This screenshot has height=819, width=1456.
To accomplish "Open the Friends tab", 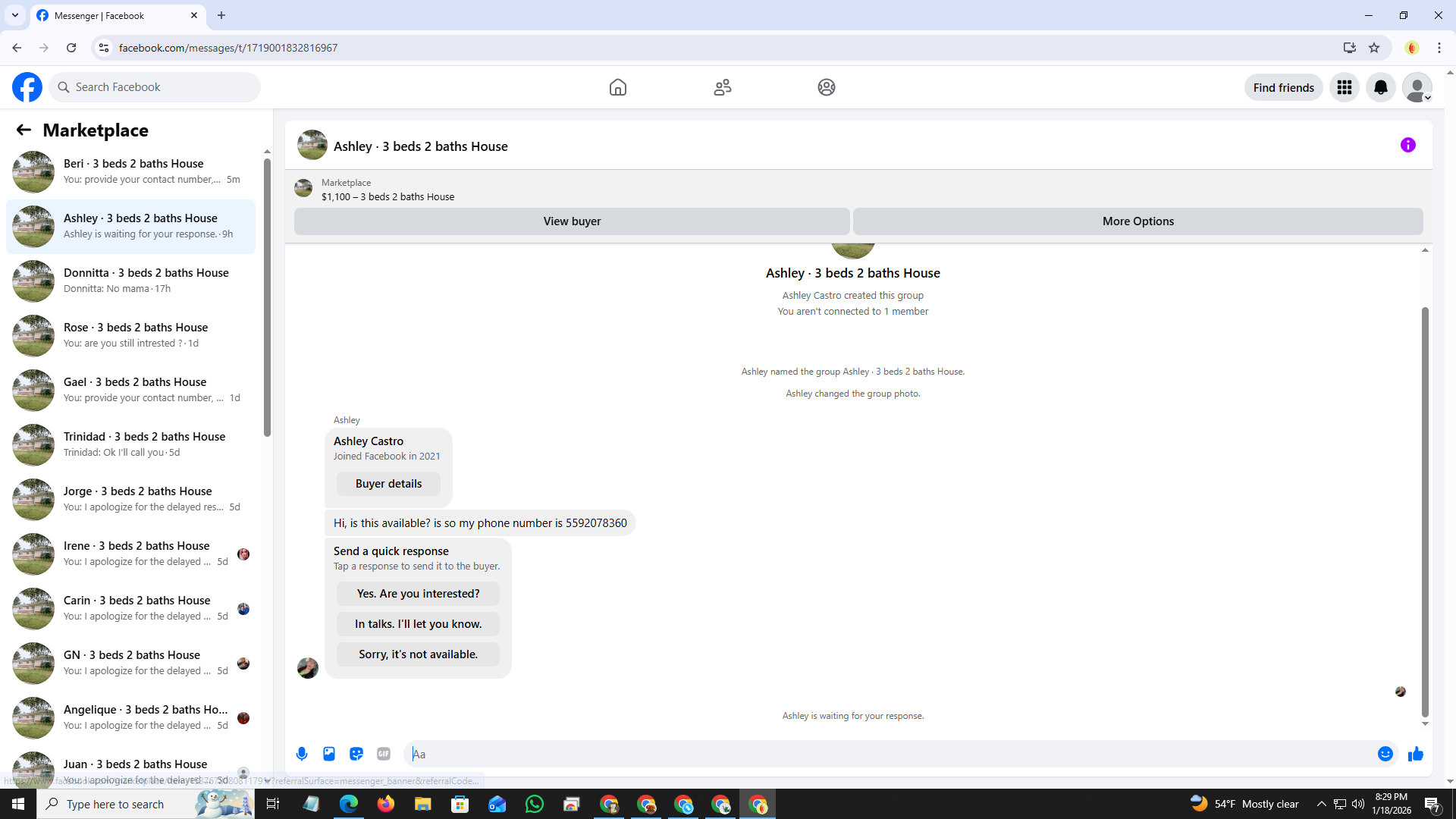I will click(722, 87).
